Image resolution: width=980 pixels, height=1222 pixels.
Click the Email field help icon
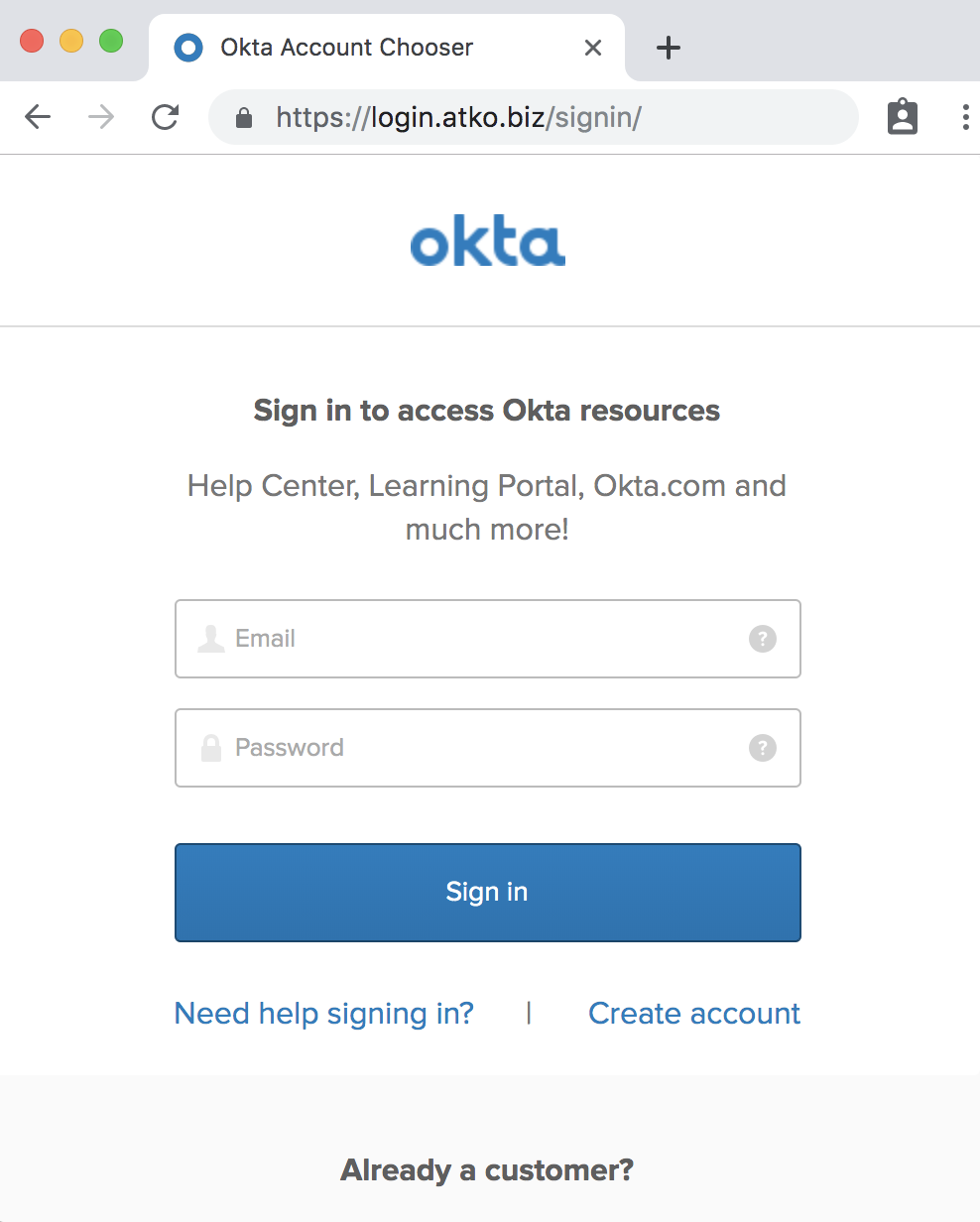pos(762,639)
